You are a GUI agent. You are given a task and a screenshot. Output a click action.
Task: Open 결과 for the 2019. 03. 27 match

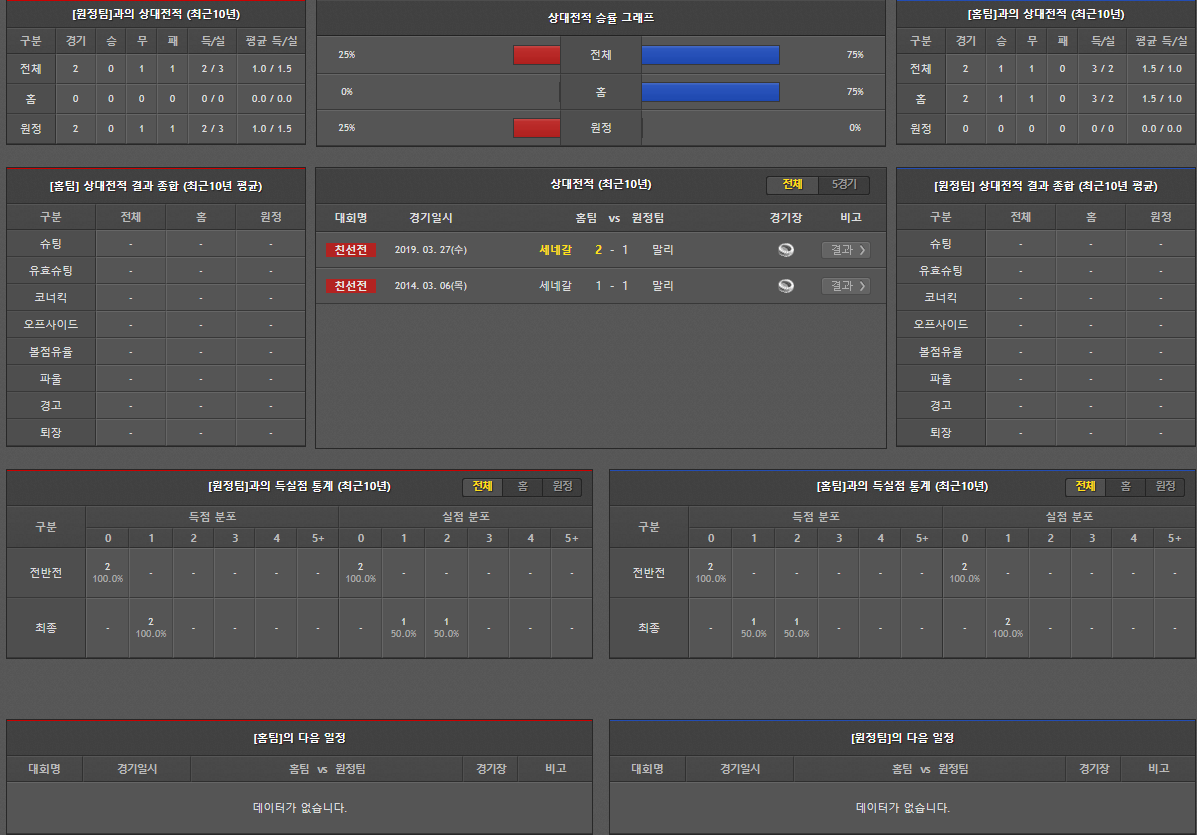click(x=845, y=250)
